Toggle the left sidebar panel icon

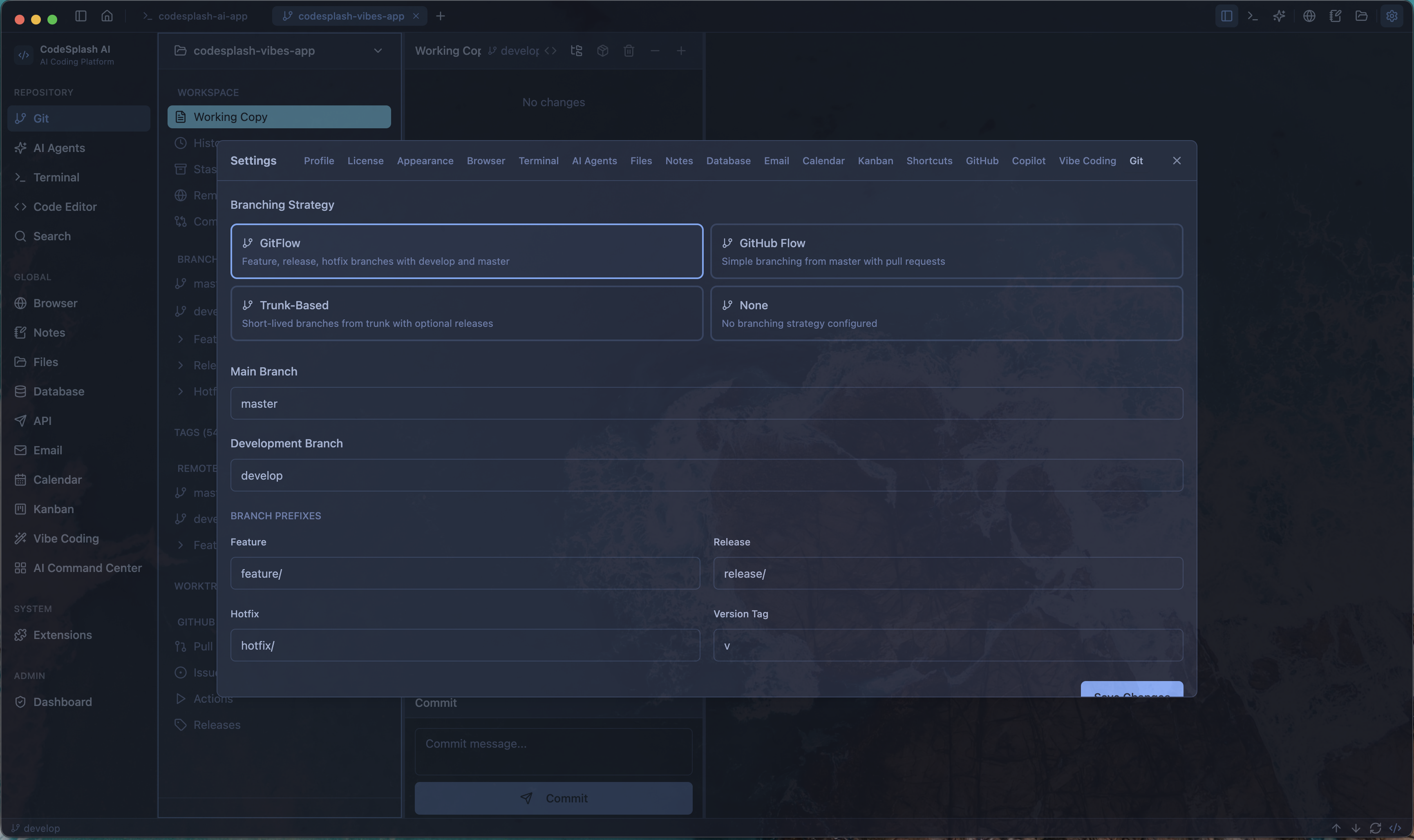(81, 16)
